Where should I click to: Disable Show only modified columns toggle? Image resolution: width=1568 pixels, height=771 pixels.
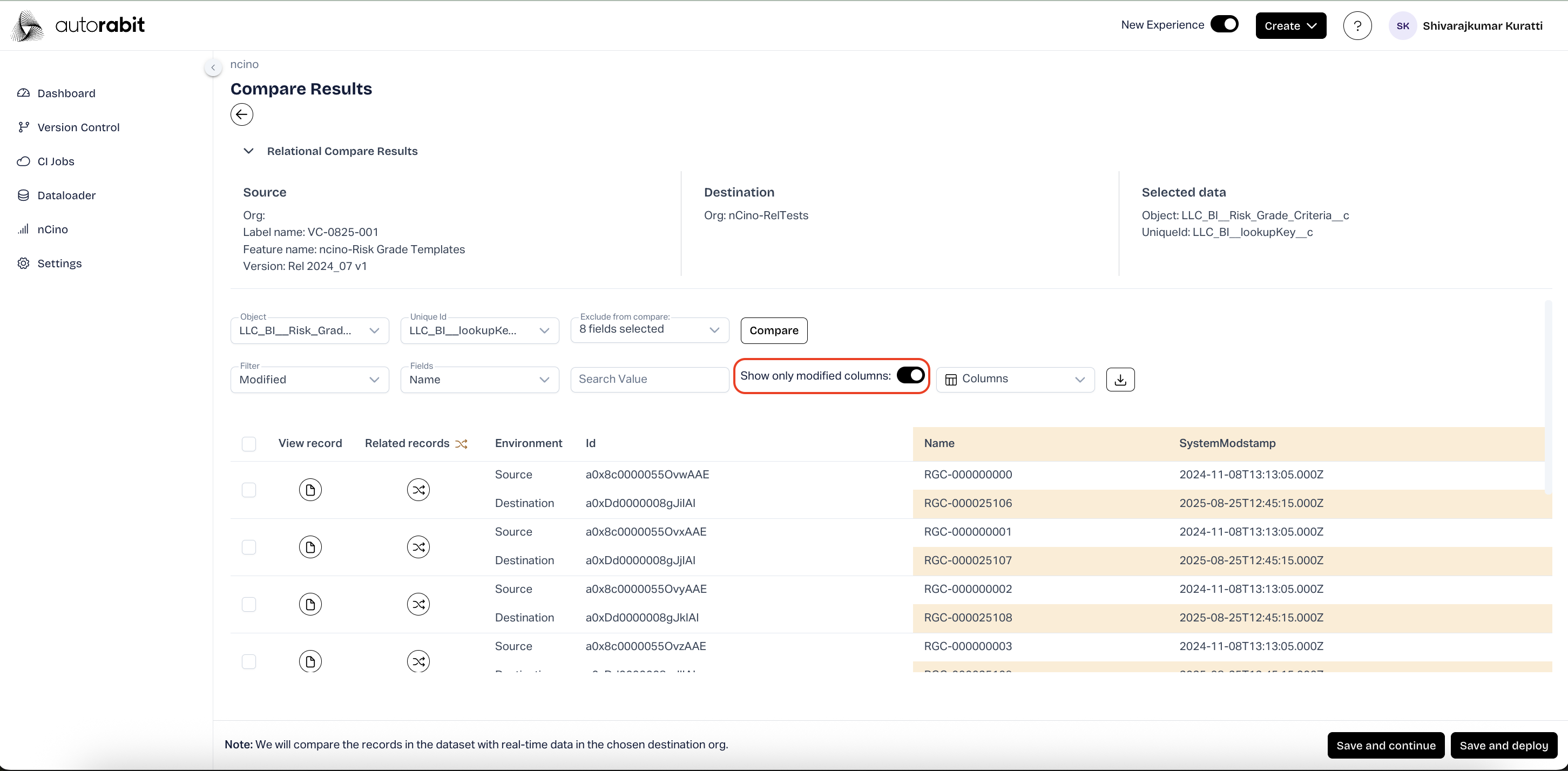[910, 375]
